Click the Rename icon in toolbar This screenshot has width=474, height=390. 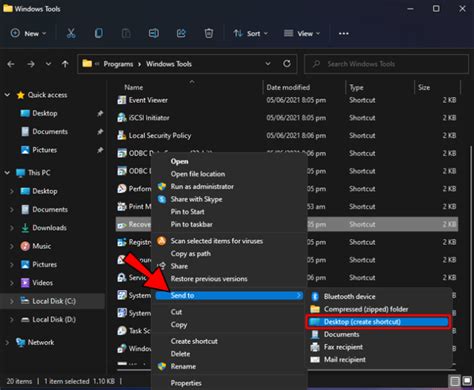point(154,33)
